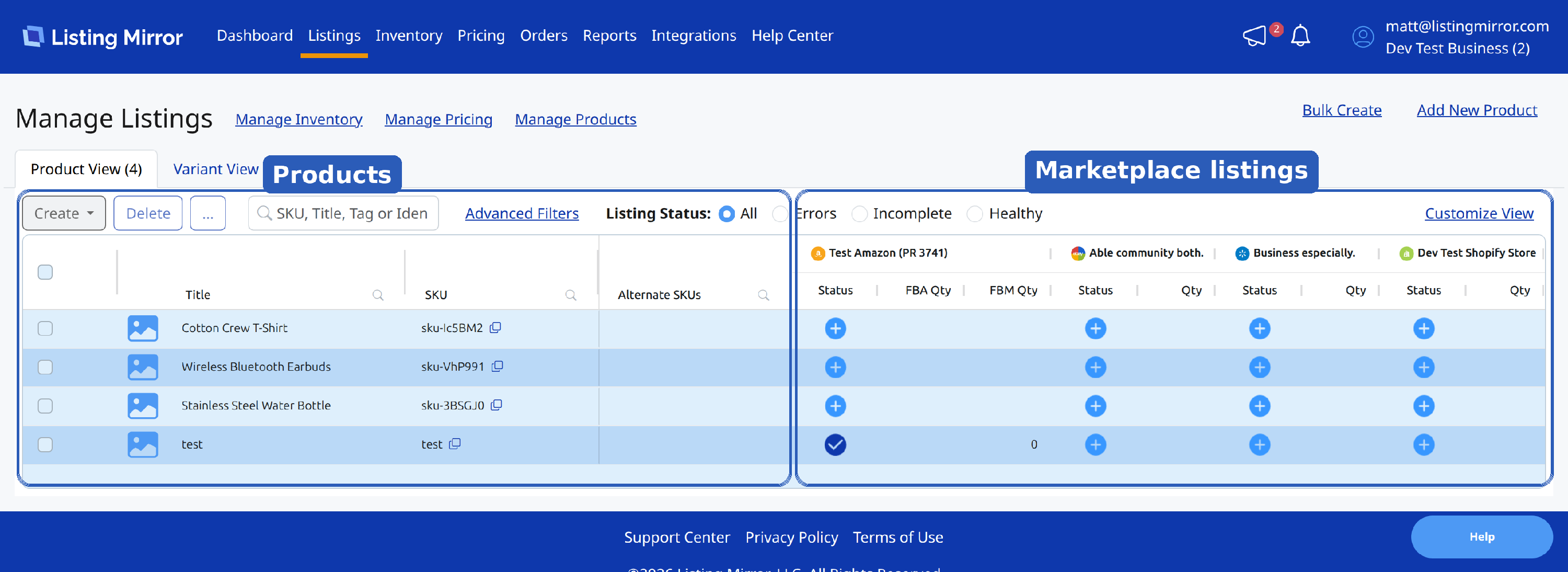Copy the SKU of the test product
1568x572 pixels.
pyautogui.click(x=455, y=444)
